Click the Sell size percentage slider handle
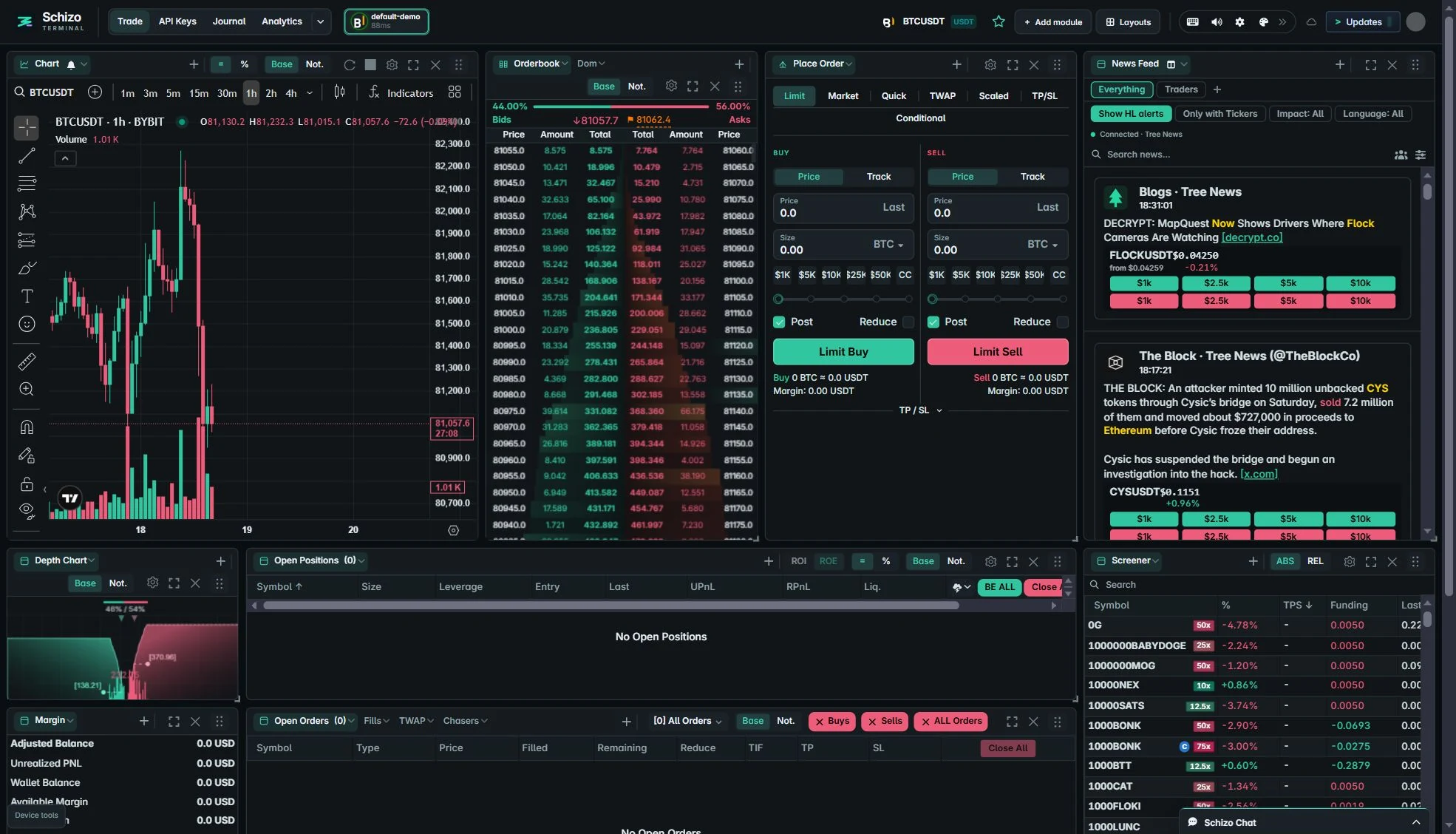The height and width of the screenshot is (834, 1456). coord(932,299)
